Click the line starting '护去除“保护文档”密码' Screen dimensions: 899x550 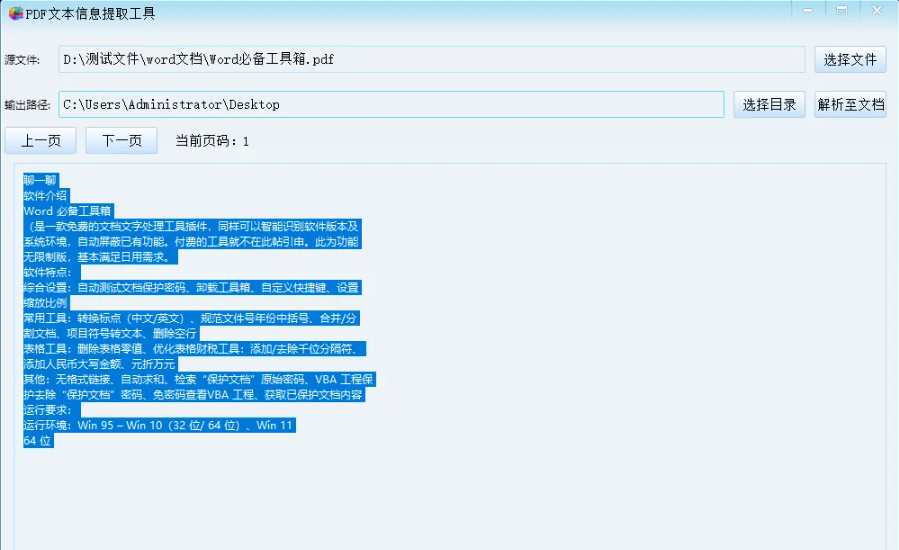coord(193,395)
